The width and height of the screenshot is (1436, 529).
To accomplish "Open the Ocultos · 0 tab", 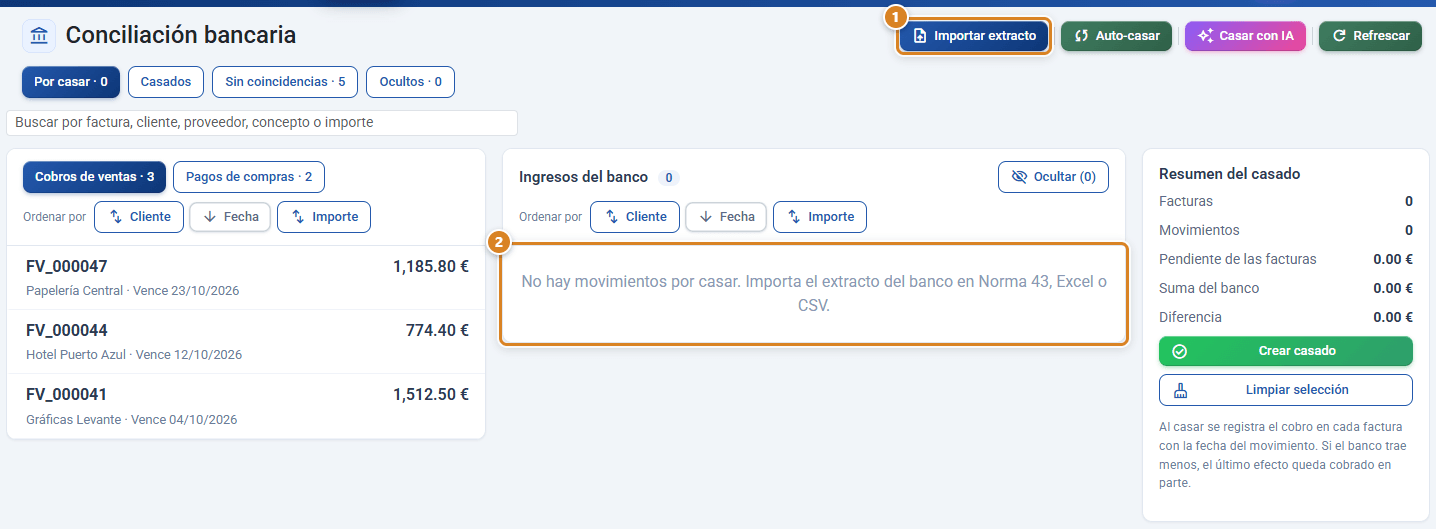I will point(410,82).
